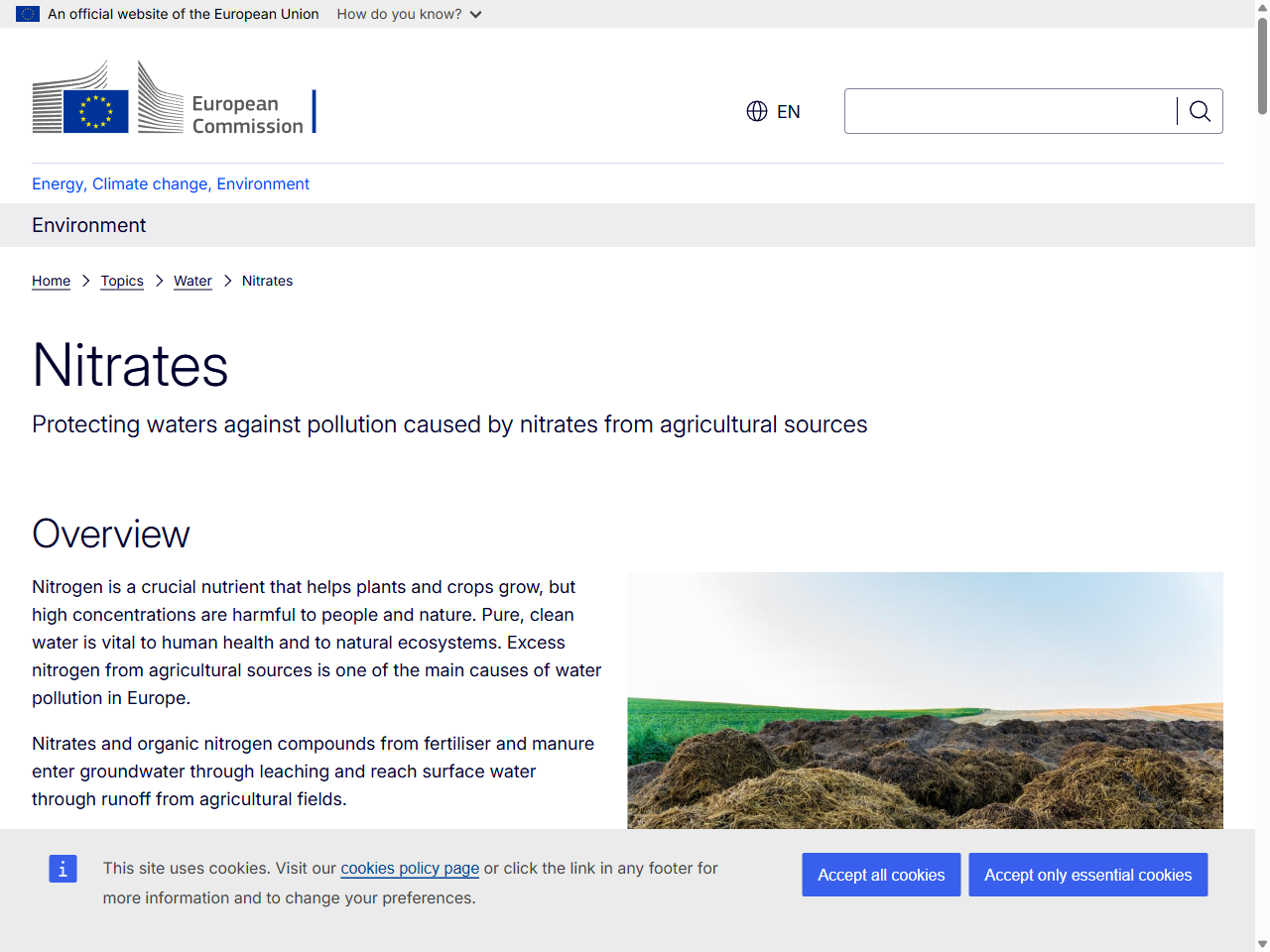Open the globe language selector
This screenshot has width=1270, height=952.
(x=756, y=111)
